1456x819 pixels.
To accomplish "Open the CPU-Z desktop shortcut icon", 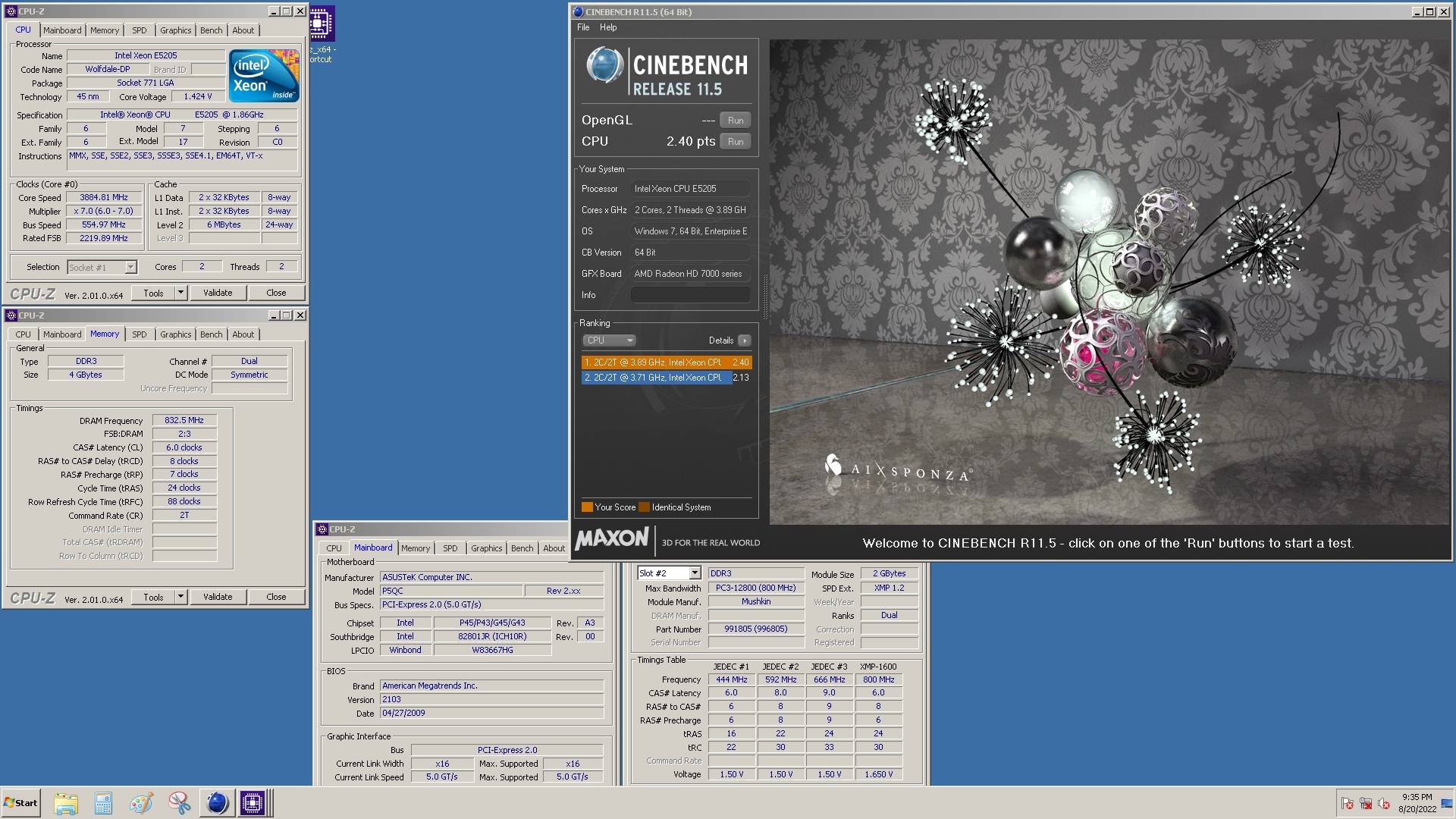I will click(321, 34).
